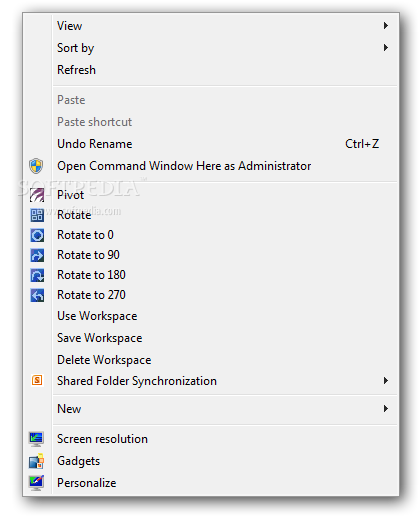
Task: Click the shield icon beside Open Command Window
Action: (x=36, y=166)
